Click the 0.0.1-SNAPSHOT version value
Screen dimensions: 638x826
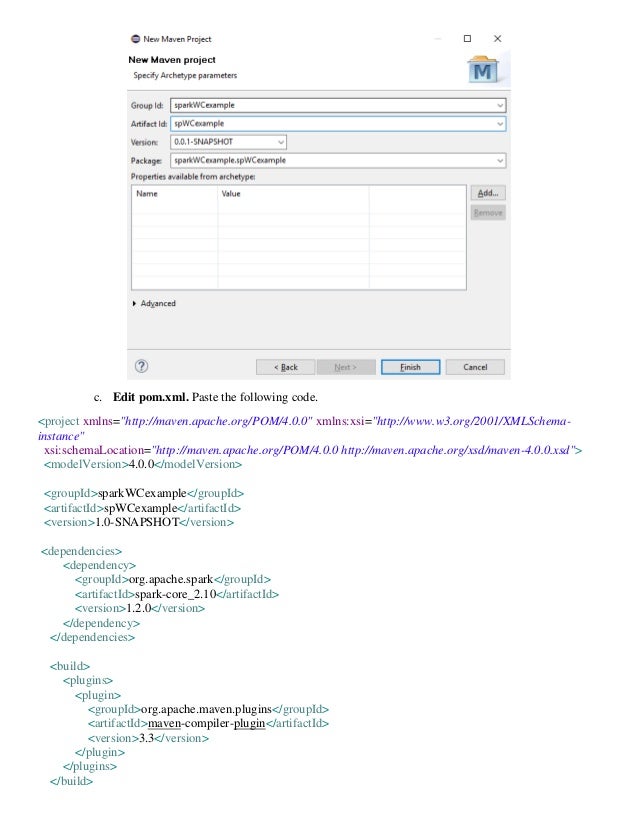tap(203, 142)
